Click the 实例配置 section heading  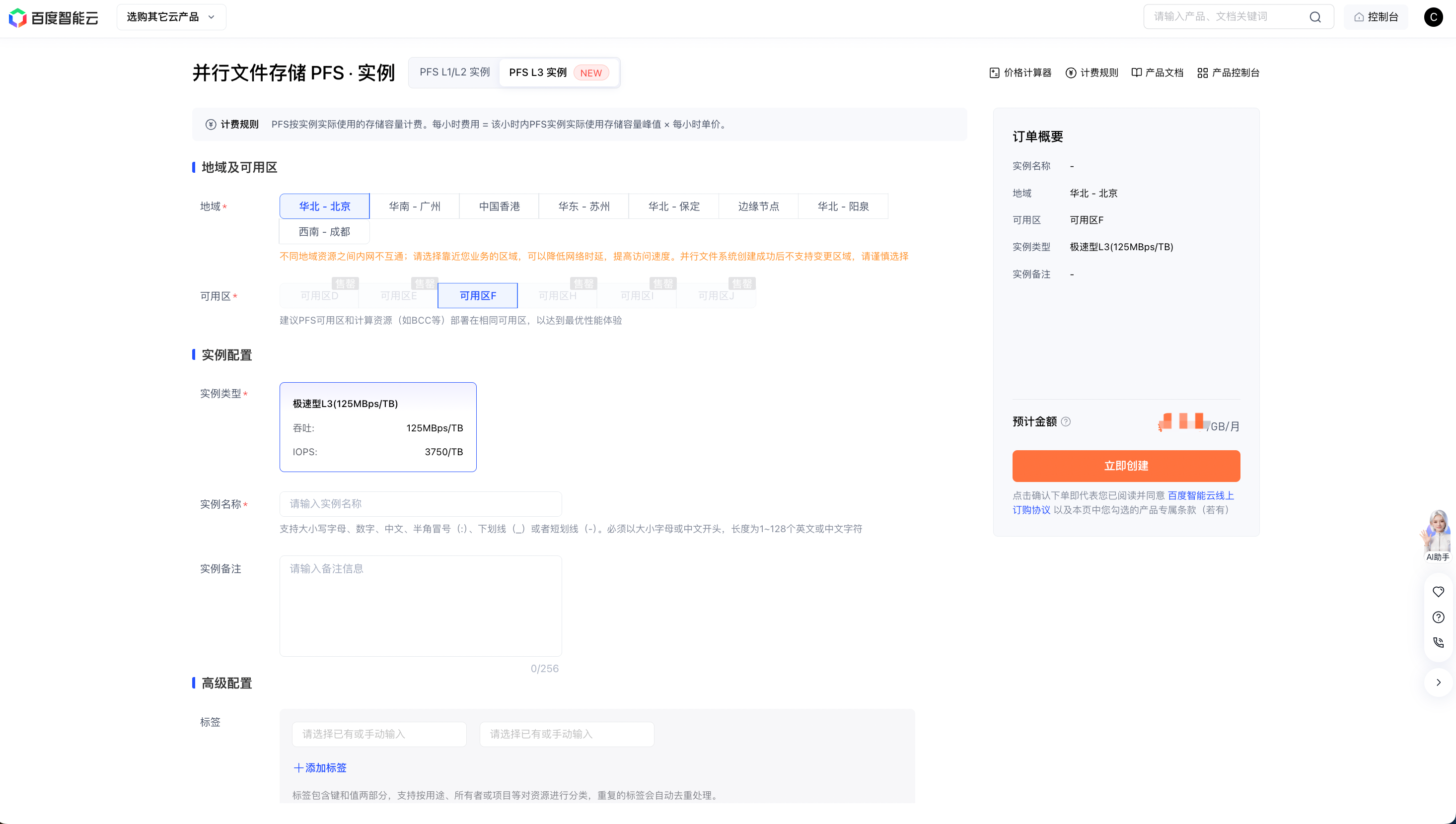(227, 355)
